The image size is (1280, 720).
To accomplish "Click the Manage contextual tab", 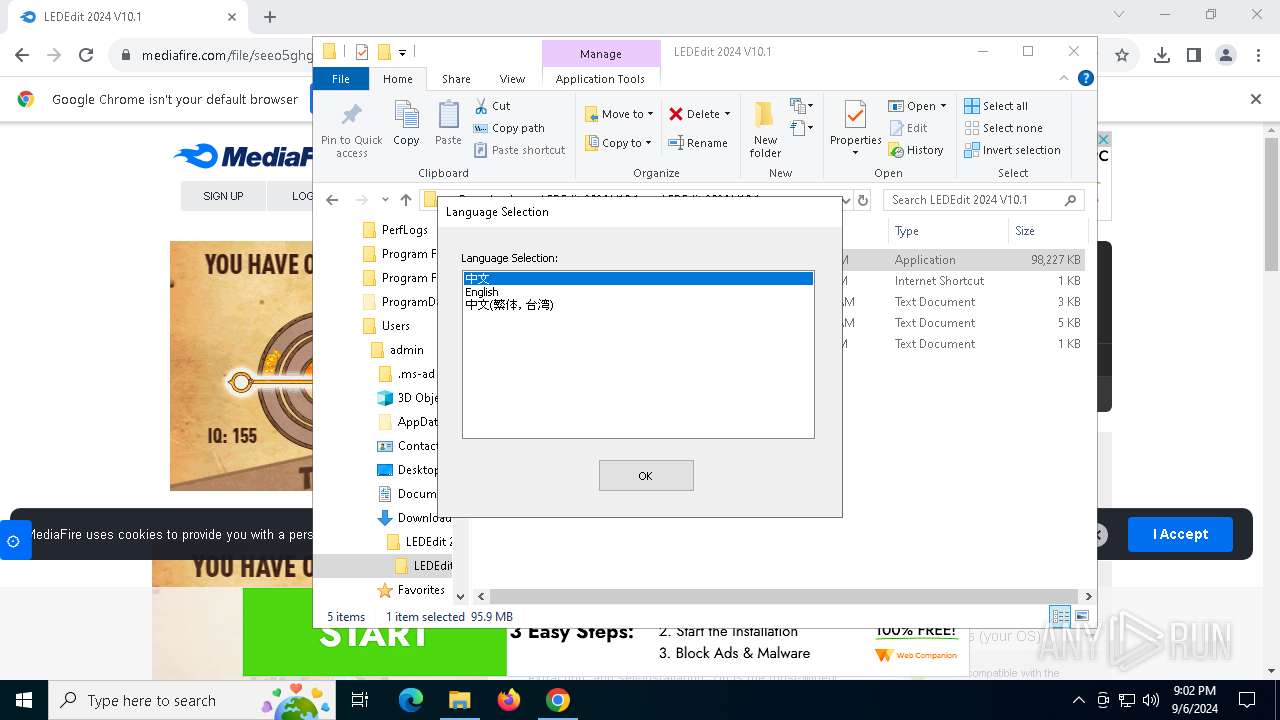I will (x=601, y=54).
